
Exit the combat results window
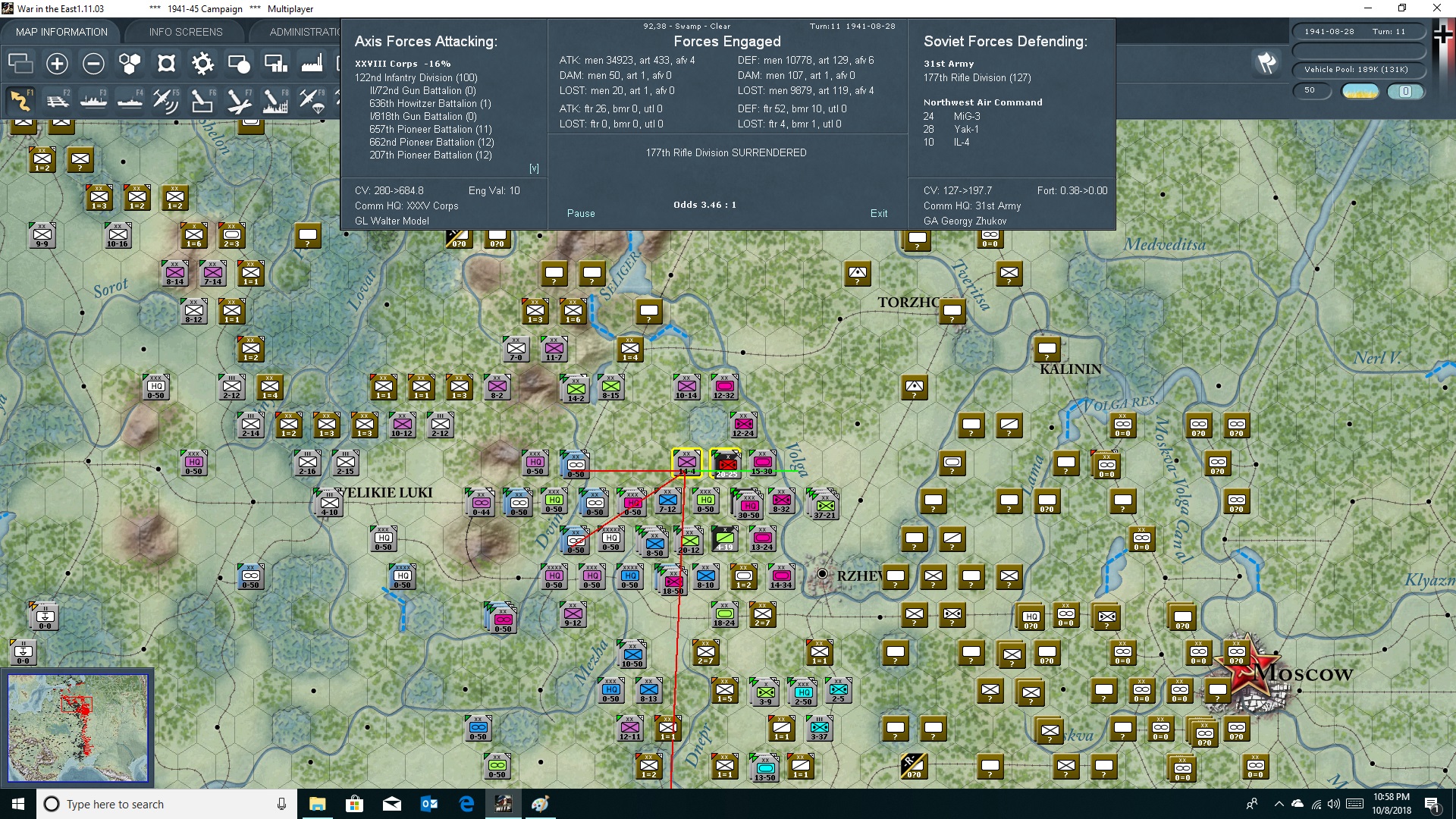pyautogui.click(x=879, y=214)
